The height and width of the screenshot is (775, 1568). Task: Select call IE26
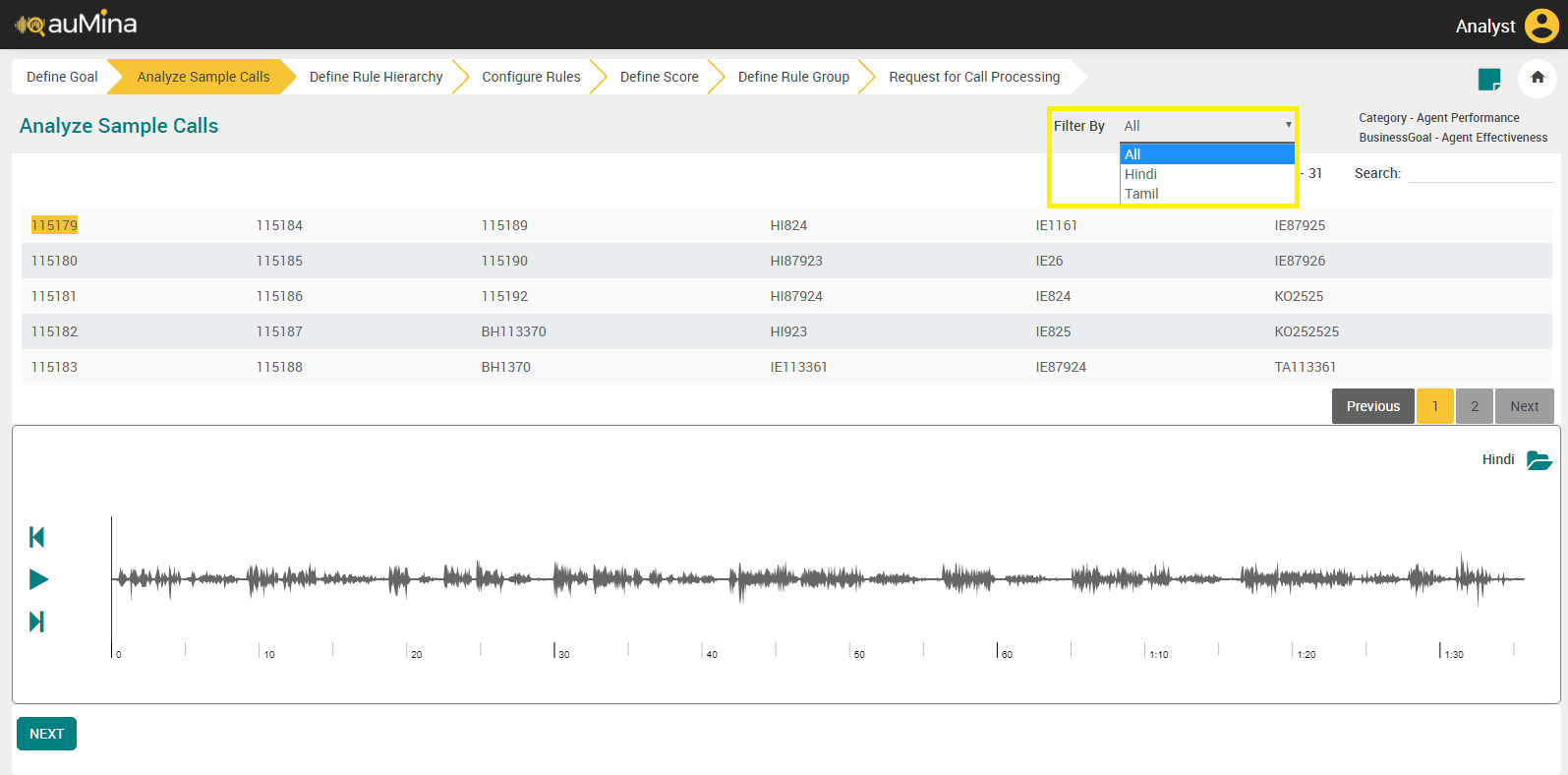pyautogui.click(x=1049, y=261)
